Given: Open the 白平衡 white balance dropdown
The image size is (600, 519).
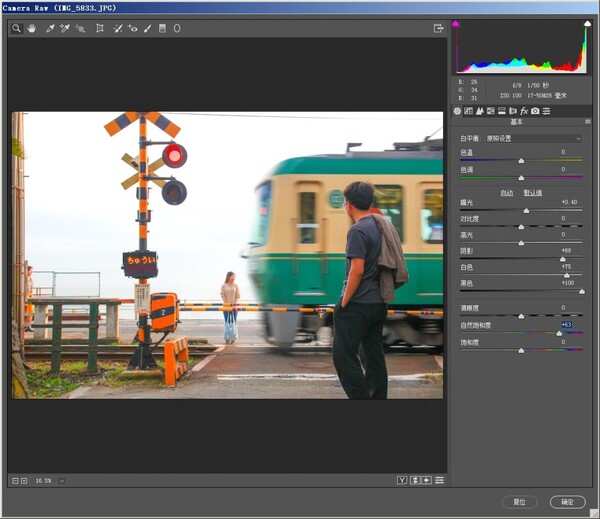Looking at the screenshot, I should (x=534, y=139).
